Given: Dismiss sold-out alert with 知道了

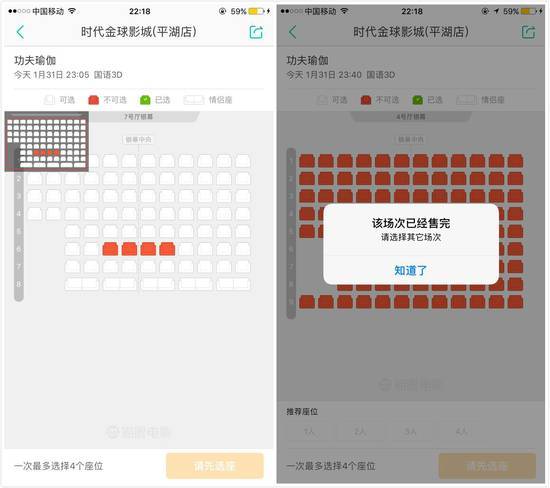Looking at the screenshot, I should point(411,270).
